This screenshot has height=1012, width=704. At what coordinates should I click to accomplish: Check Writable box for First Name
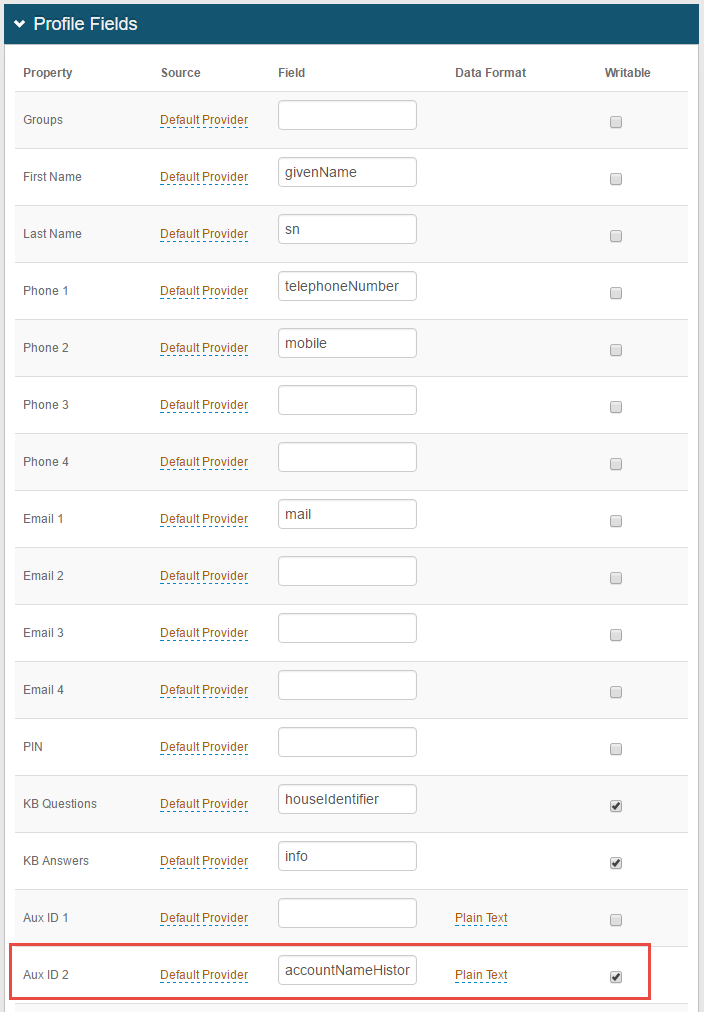(x=616, y=179)
